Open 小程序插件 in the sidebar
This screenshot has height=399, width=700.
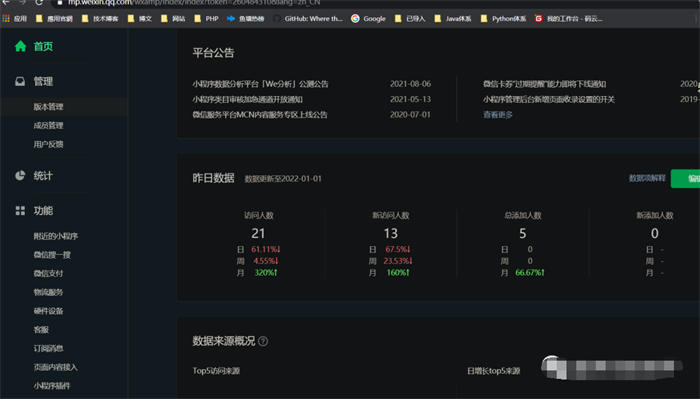coord(52,386)
